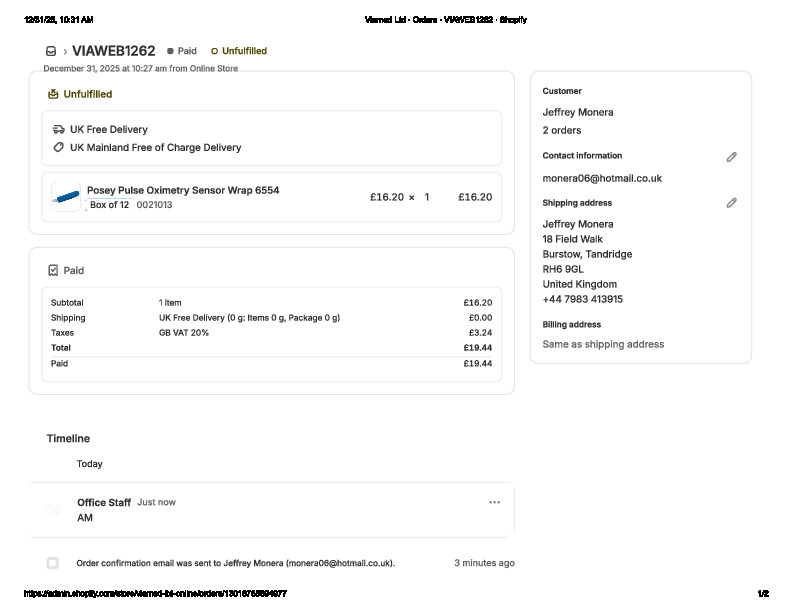
Task: Edit contact information with the pencil icon
Action: (x=731, y=157)
